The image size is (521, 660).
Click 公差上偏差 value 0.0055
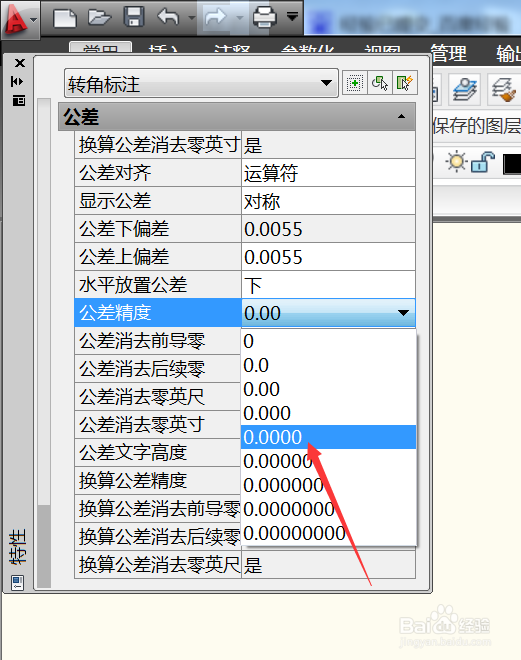(x=328, y=257)
